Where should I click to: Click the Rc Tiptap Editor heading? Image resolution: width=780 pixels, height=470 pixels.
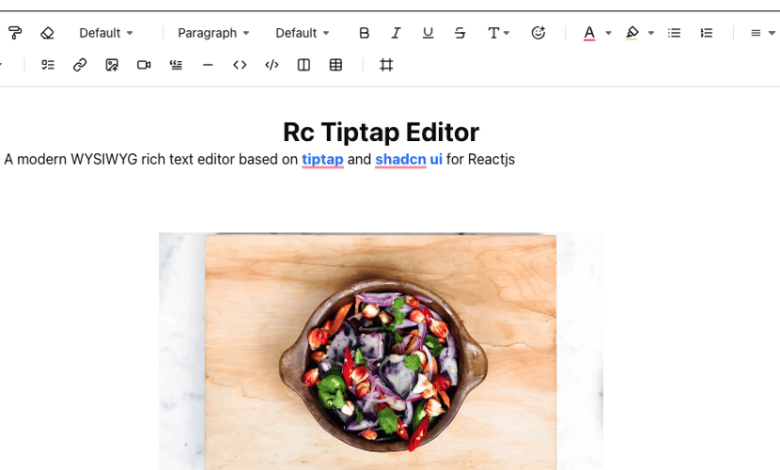coord(381,132)
